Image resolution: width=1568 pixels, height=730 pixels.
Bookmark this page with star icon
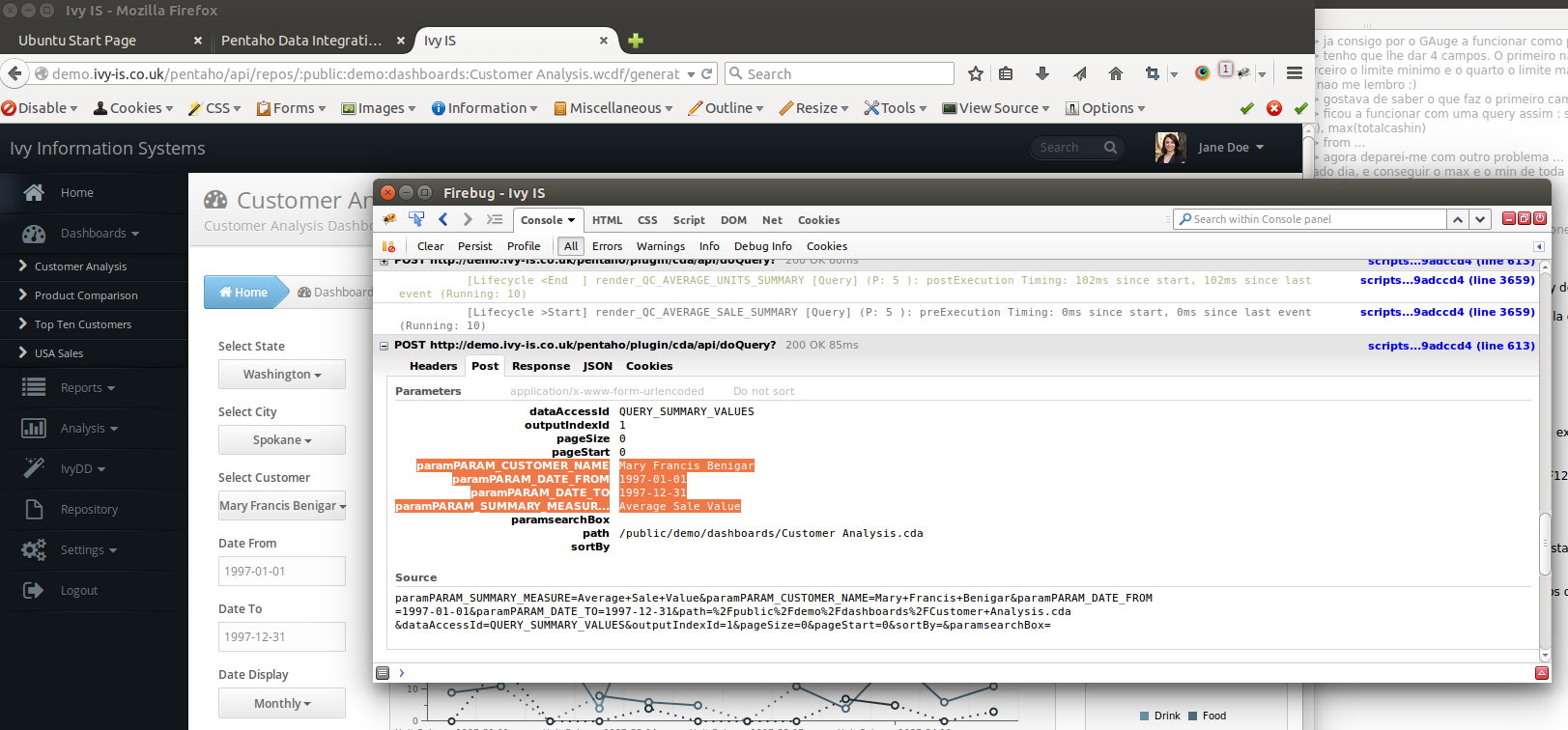976,73
